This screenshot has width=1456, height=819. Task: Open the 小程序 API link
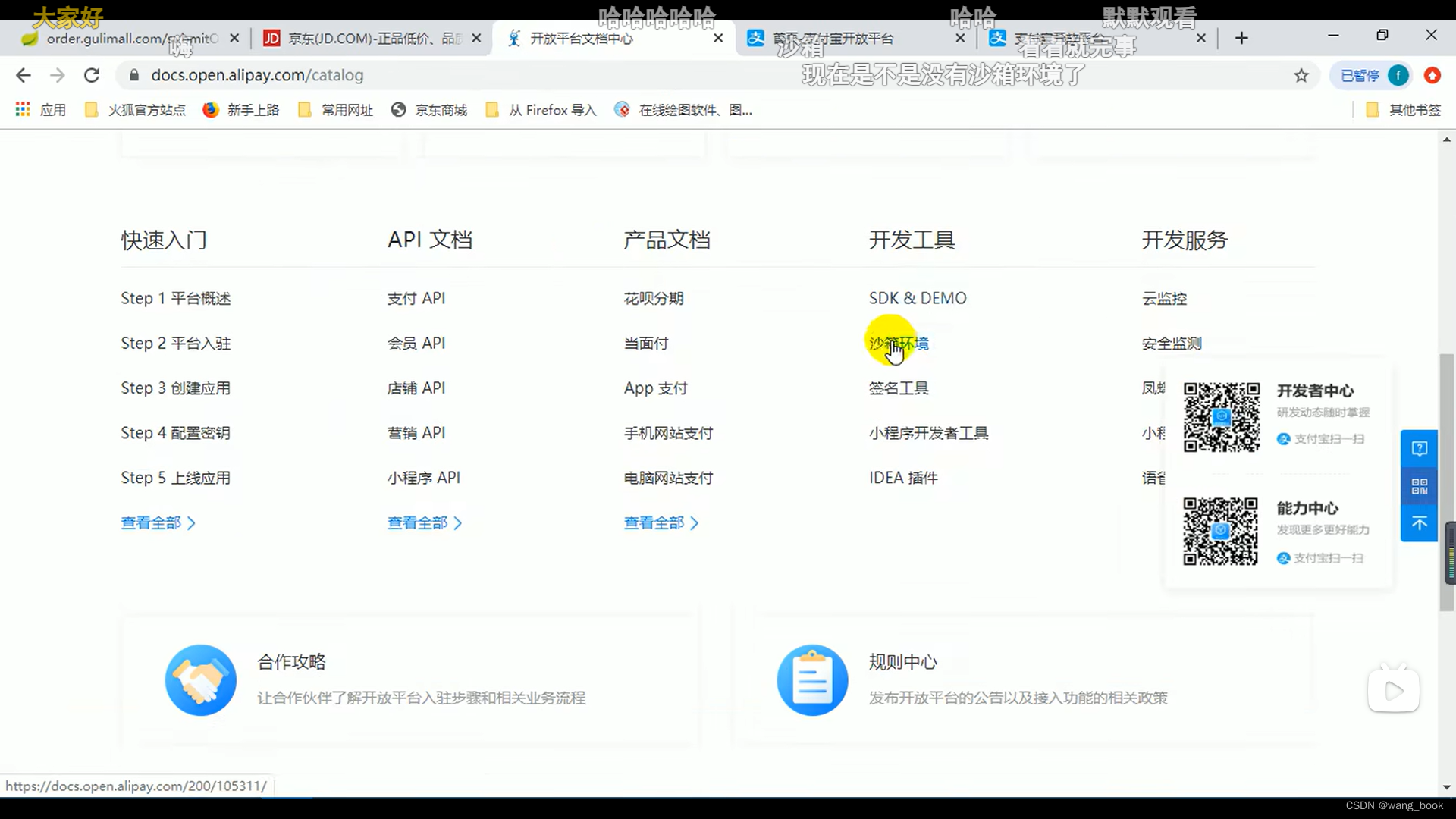coord(424,478)
